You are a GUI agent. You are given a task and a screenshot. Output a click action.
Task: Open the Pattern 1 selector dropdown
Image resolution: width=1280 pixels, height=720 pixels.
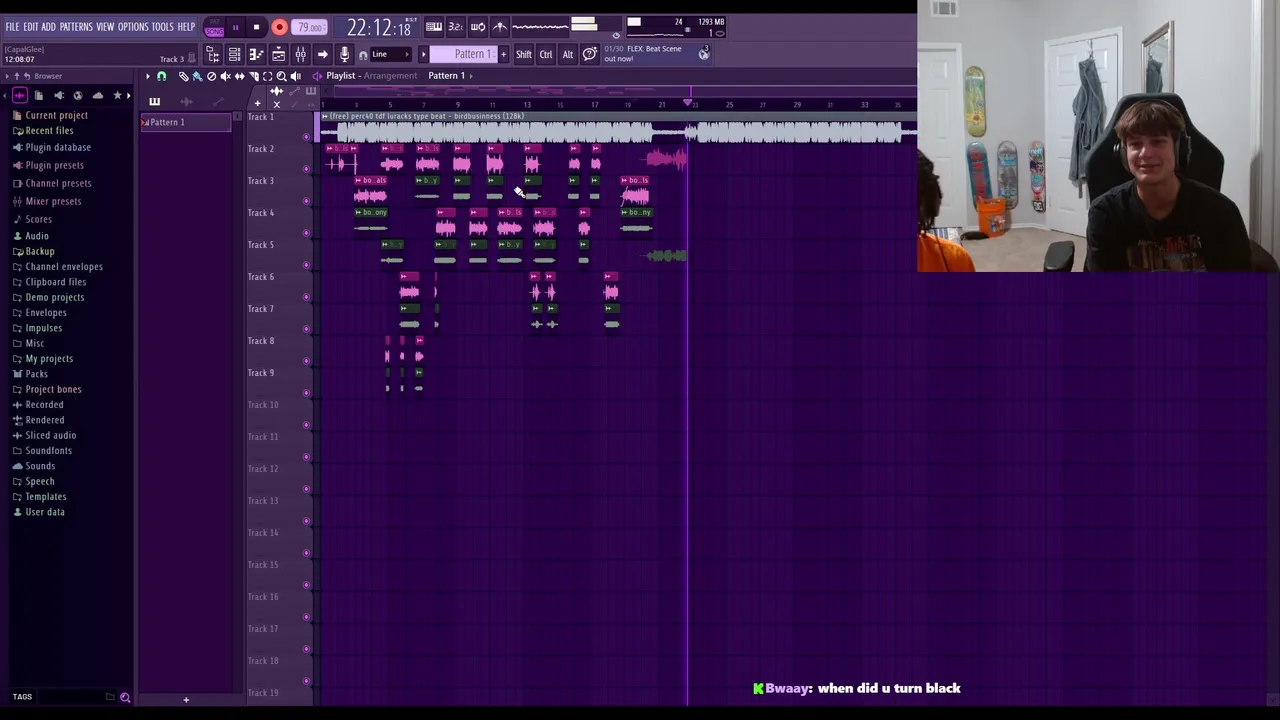[x=463, y=54]
